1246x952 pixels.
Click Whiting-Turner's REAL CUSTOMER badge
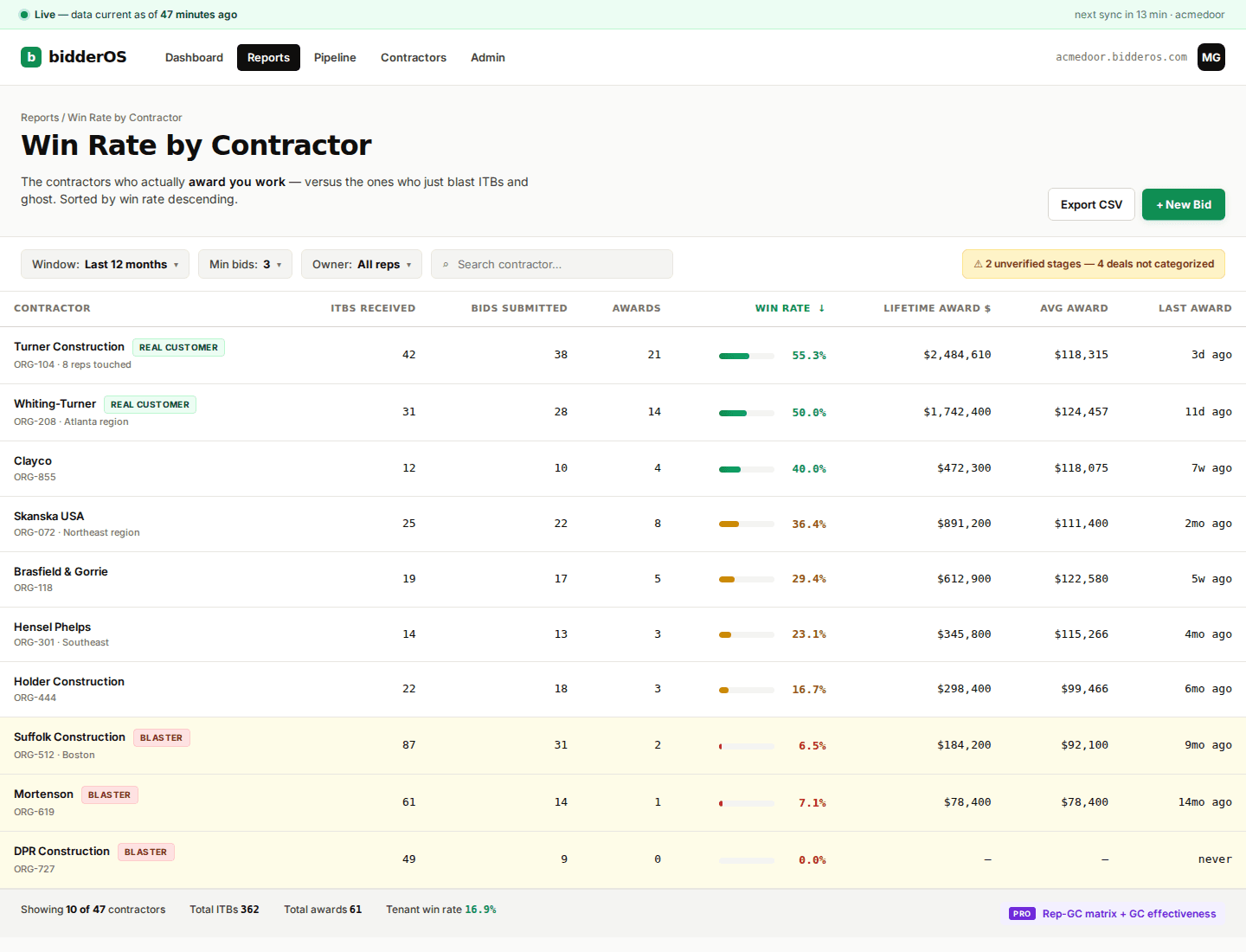point(150,405)
